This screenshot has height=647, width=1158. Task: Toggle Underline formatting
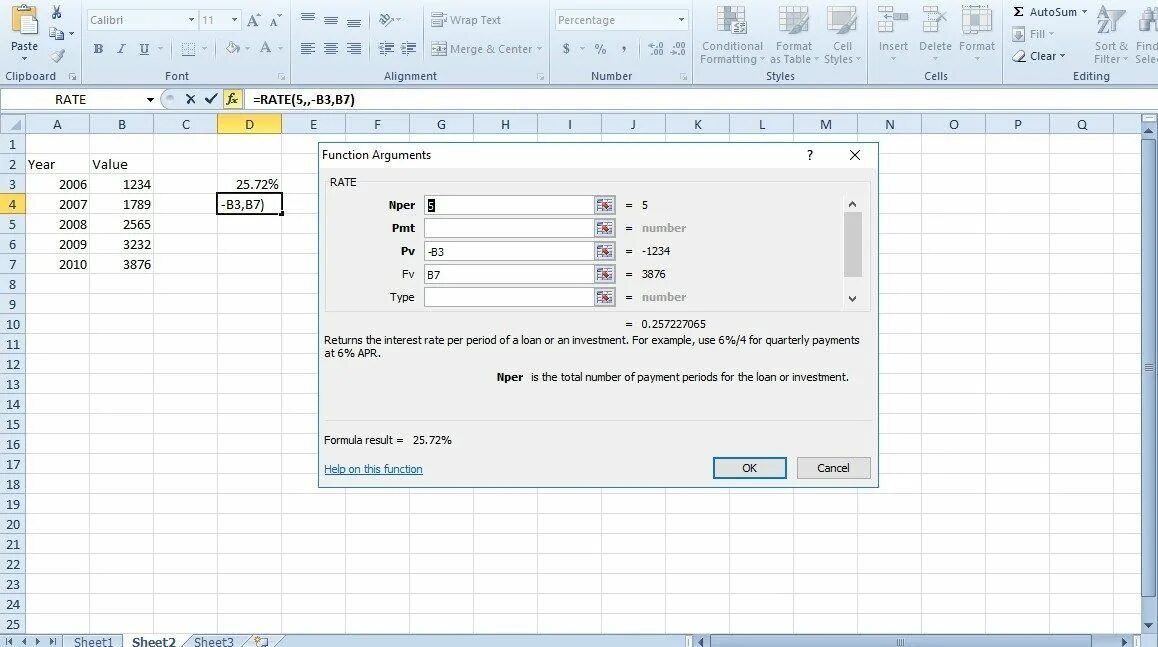pyautogui.click(x=144, y=49)
